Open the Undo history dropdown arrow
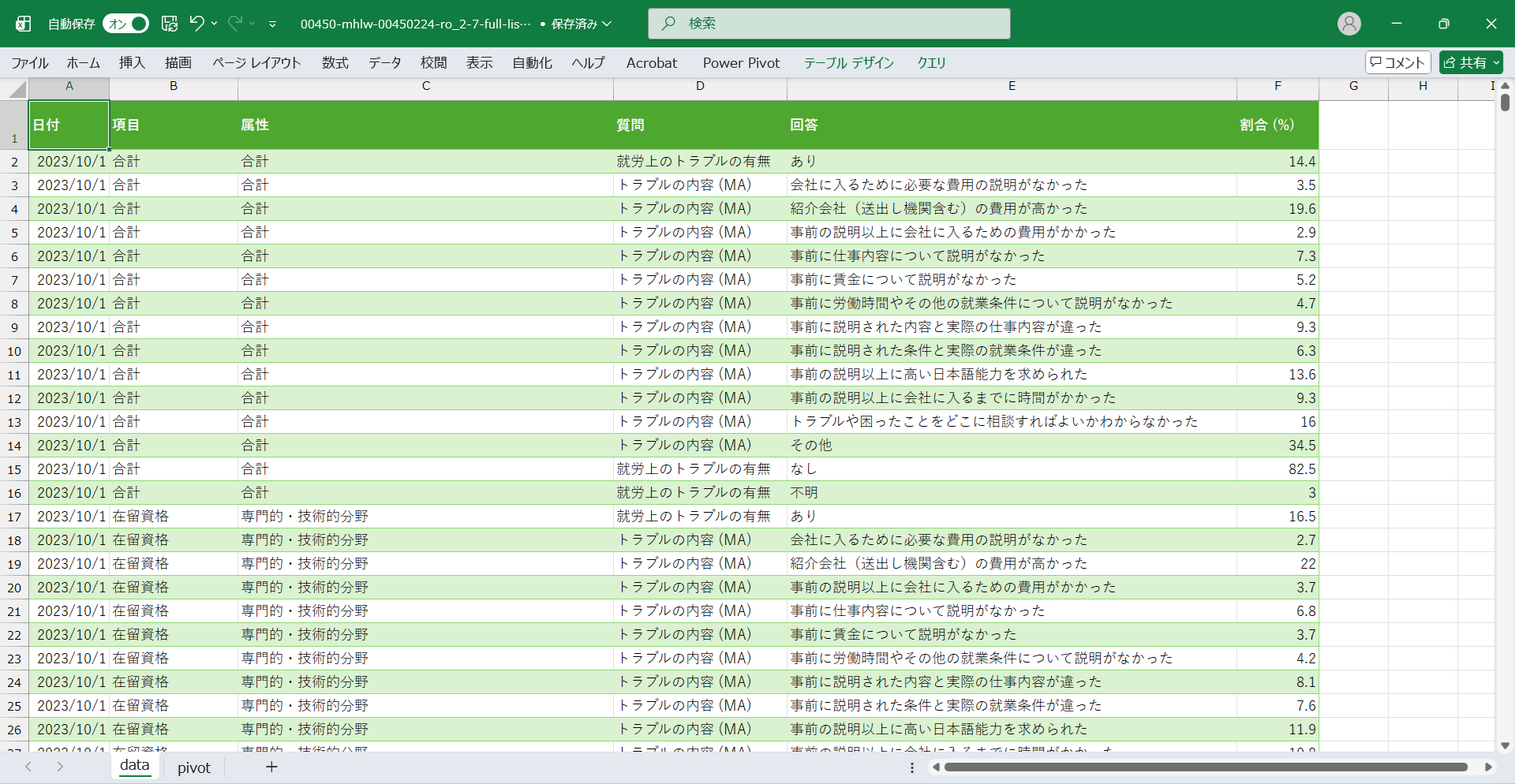This screenshot has height=784, width=1515. click(215, 24)
